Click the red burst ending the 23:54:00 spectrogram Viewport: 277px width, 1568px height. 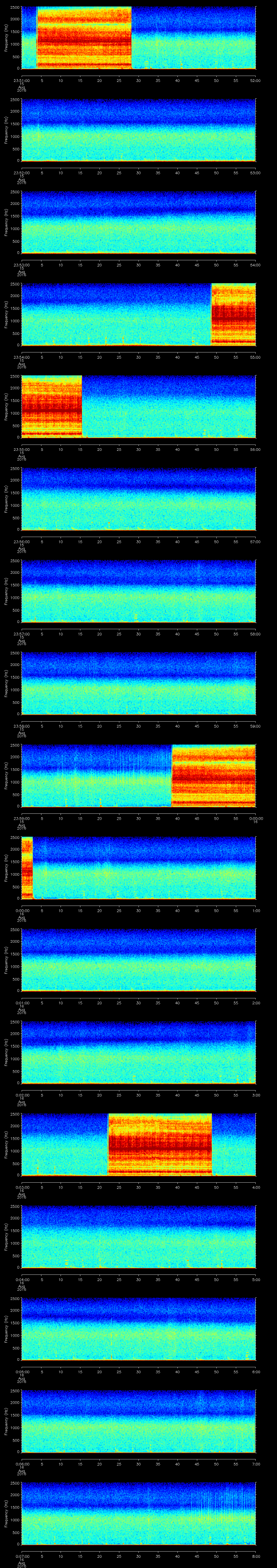(233, 314)
